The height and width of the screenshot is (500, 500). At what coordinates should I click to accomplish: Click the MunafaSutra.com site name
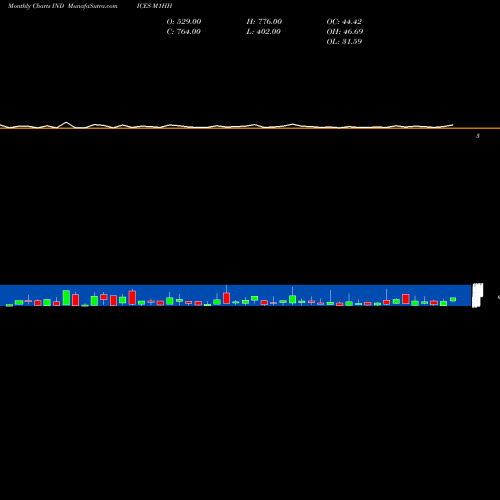point(92,6)
